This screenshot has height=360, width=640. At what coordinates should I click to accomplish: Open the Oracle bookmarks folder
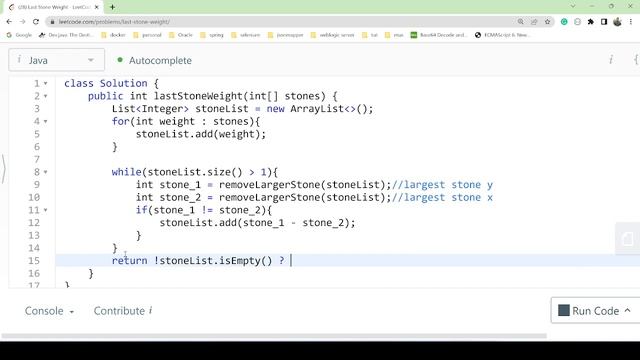point(180,35)
